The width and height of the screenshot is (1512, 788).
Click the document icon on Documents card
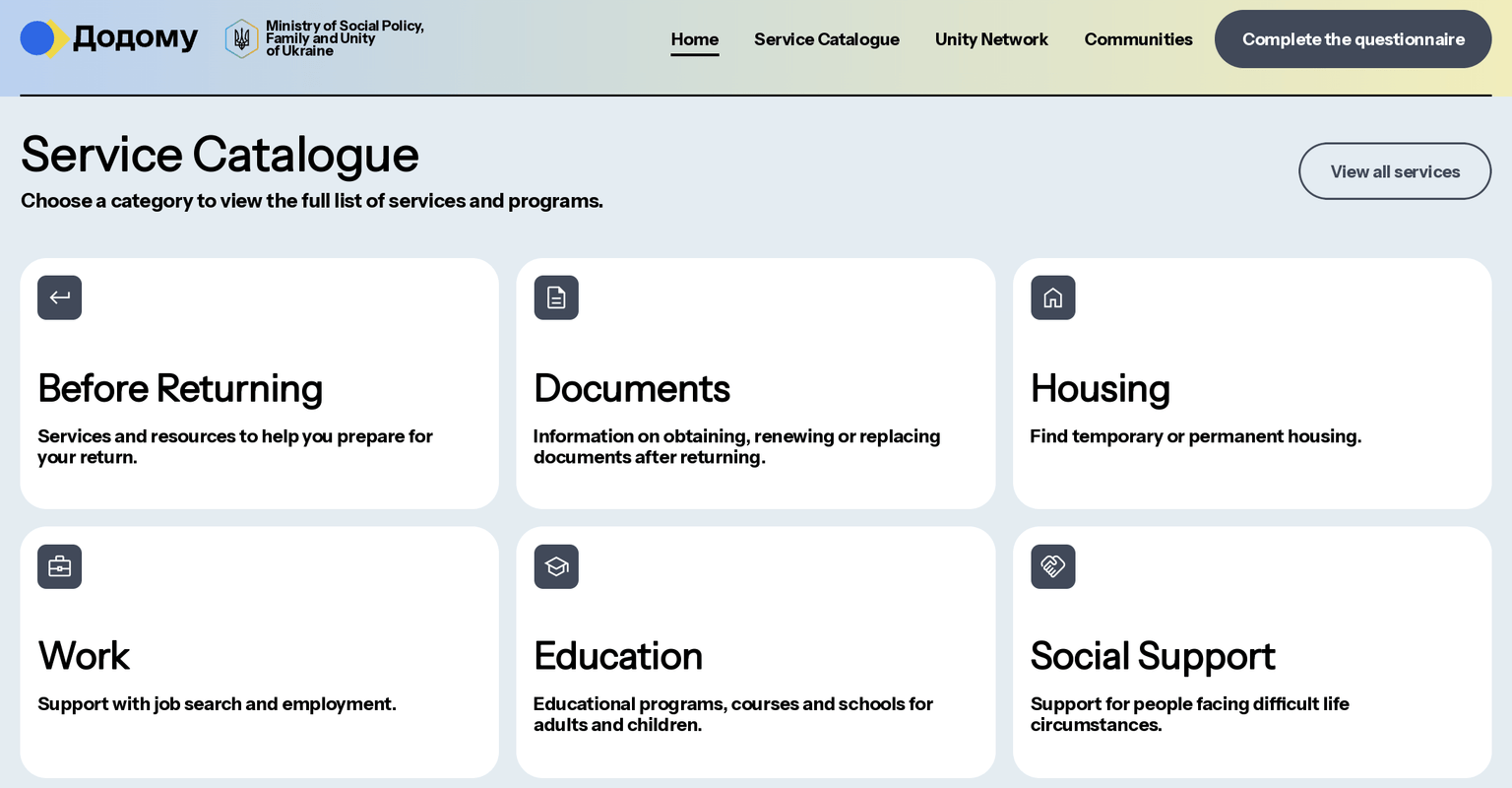[x=556, y=297]
